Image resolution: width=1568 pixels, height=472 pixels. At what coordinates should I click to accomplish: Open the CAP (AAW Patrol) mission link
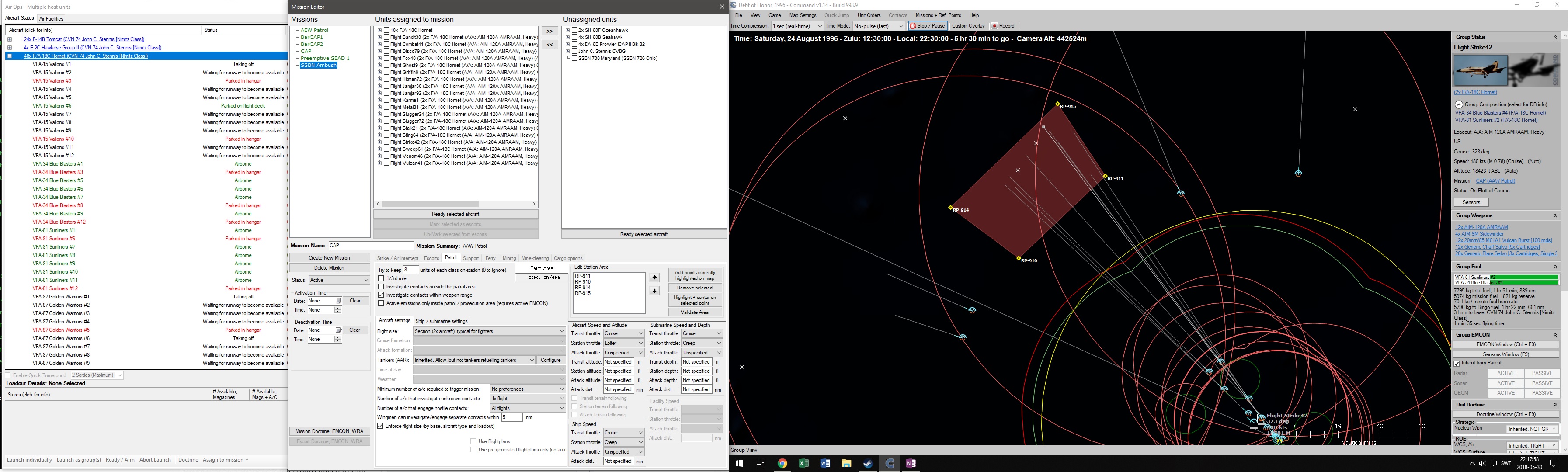point(1495,181)
